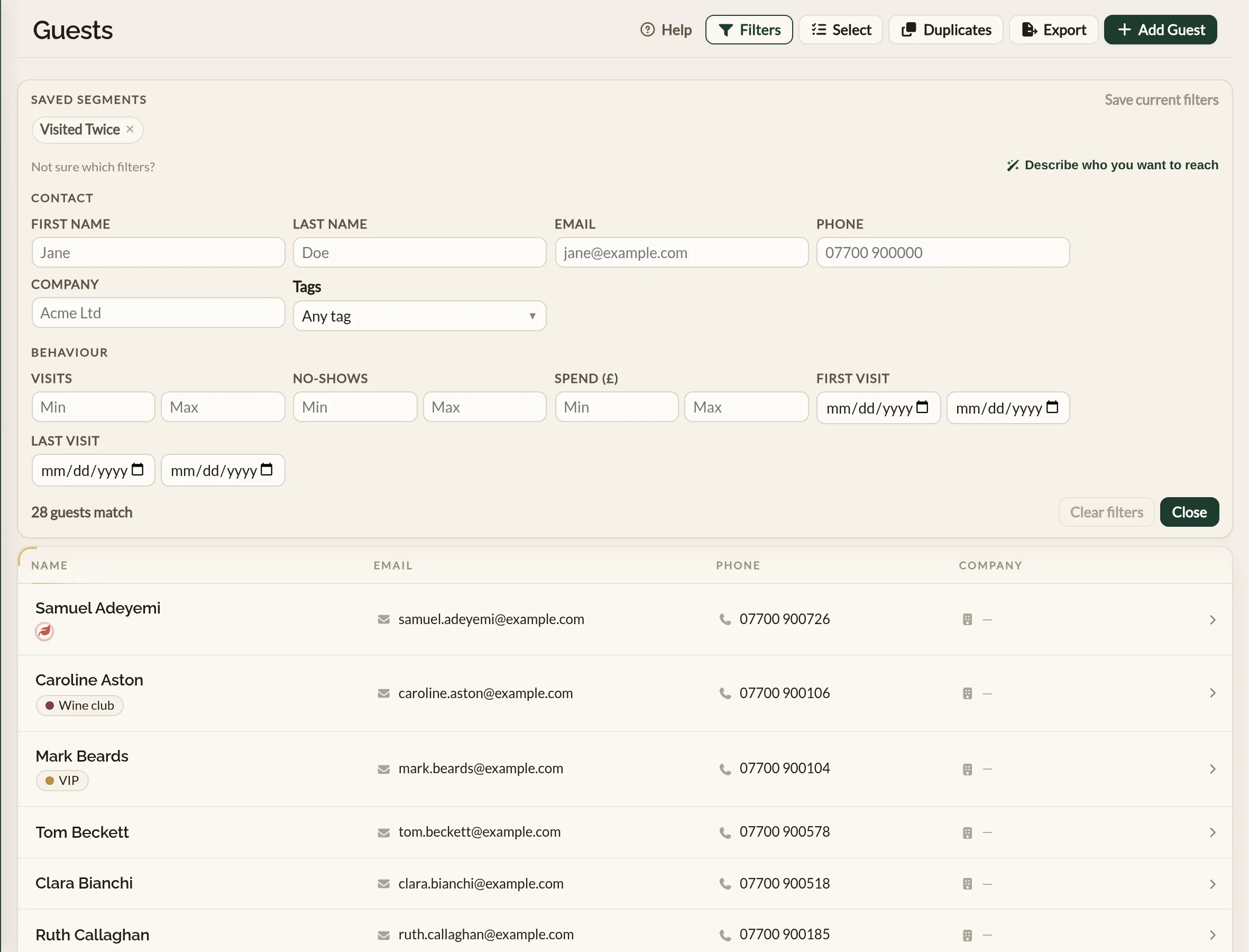Click the Company column header
This screenshot has height=952, width=1249.
point(990,565)
